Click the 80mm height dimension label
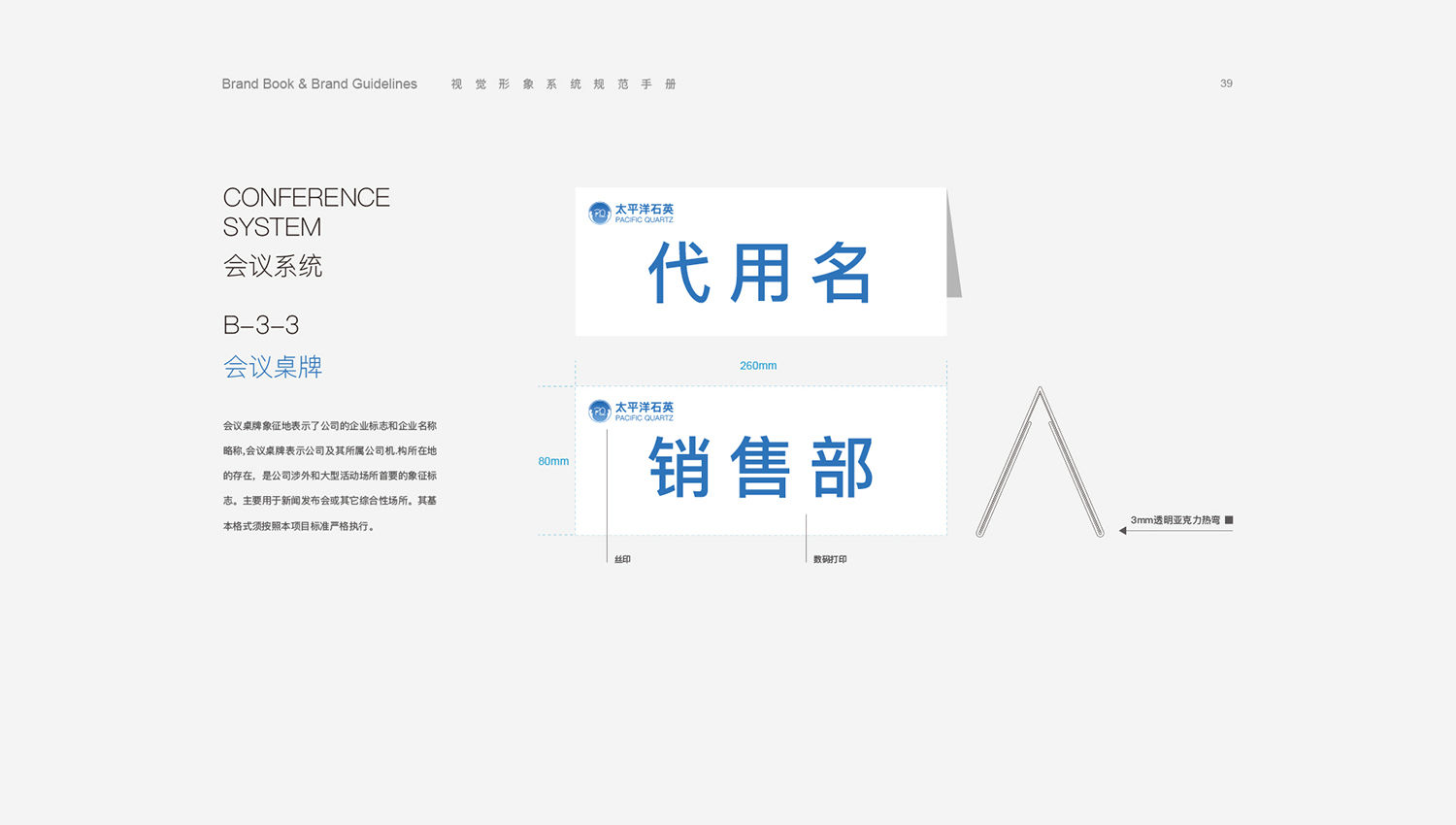This screenshot has height=825, width=1456. 553,461
